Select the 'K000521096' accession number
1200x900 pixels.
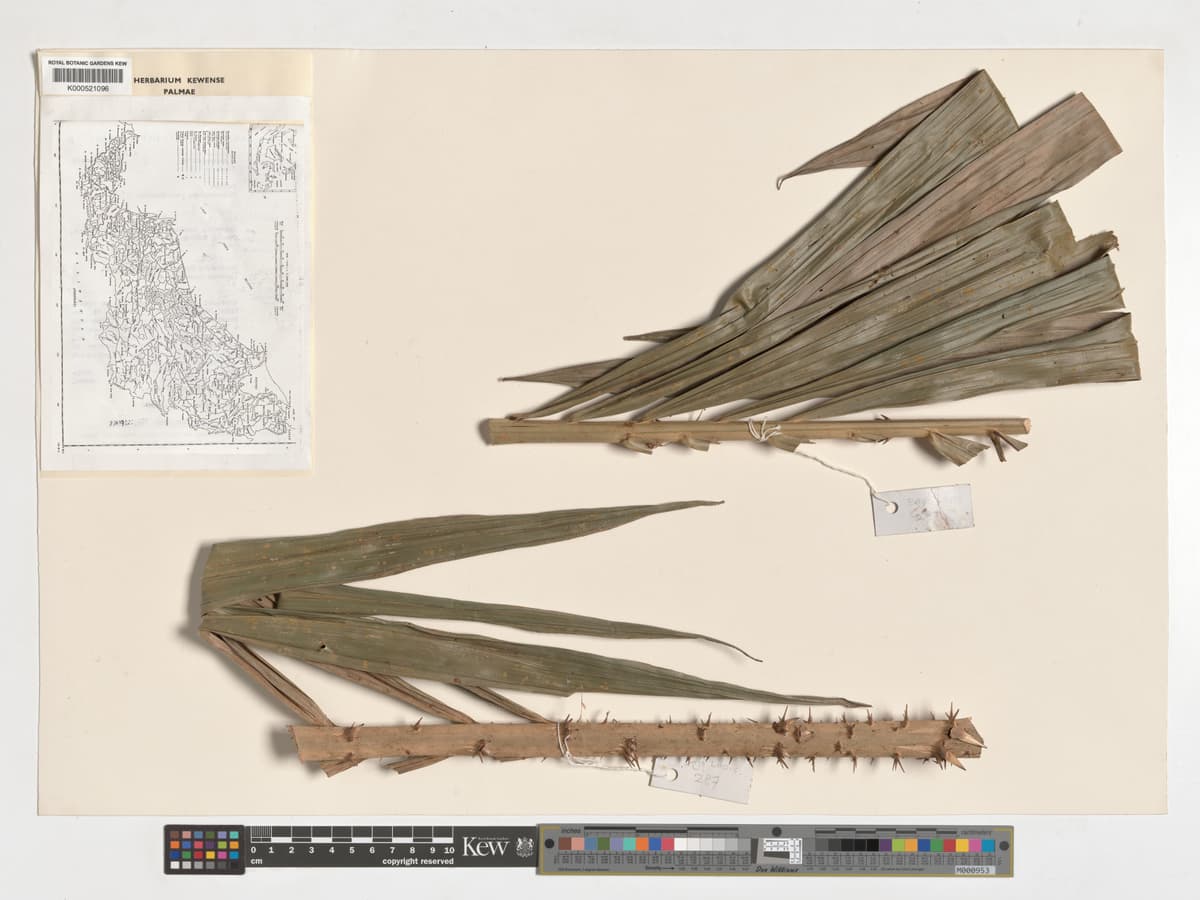tap(88, 89)
